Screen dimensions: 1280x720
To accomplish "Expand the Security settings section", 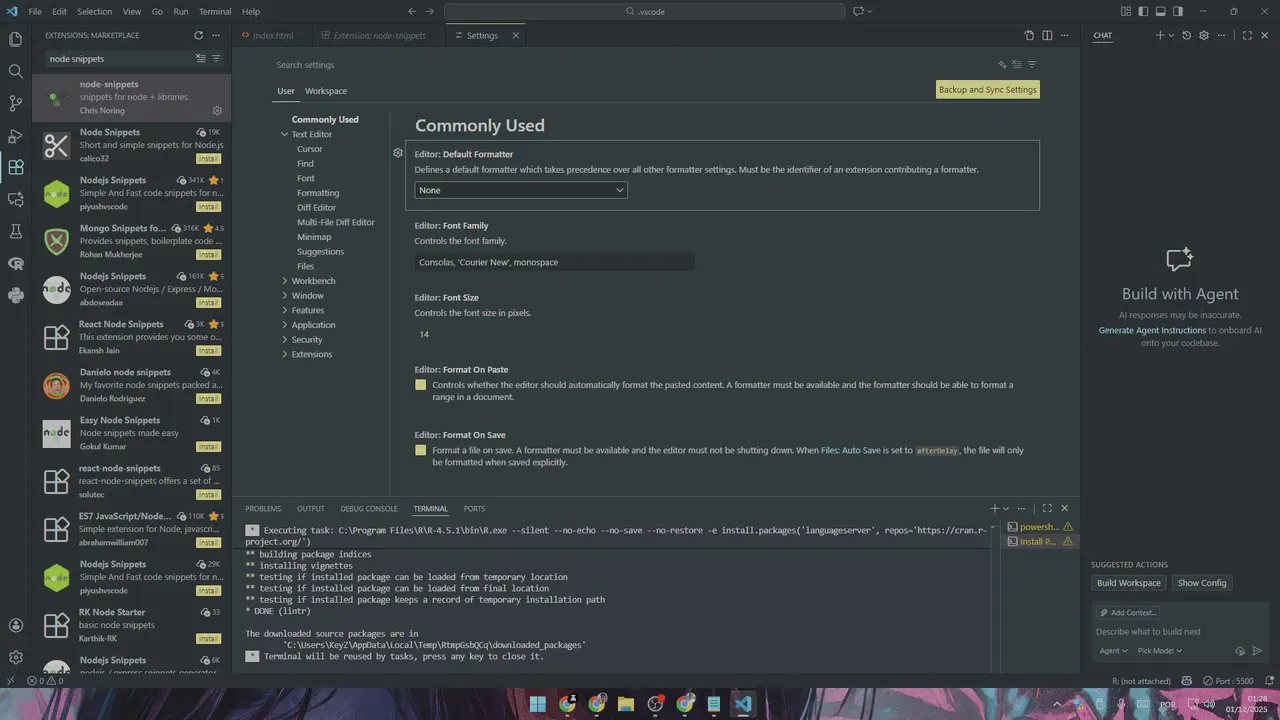I will pos(285,340).
